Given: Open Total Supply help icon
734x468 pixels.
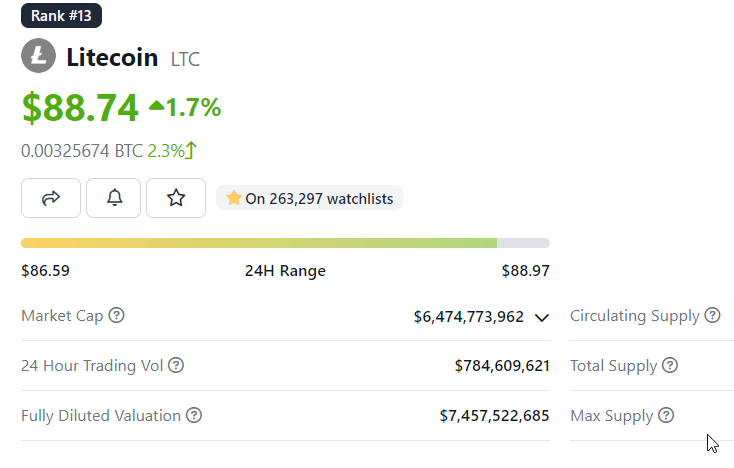Looking at the screenshot, I should click(670, 365).
